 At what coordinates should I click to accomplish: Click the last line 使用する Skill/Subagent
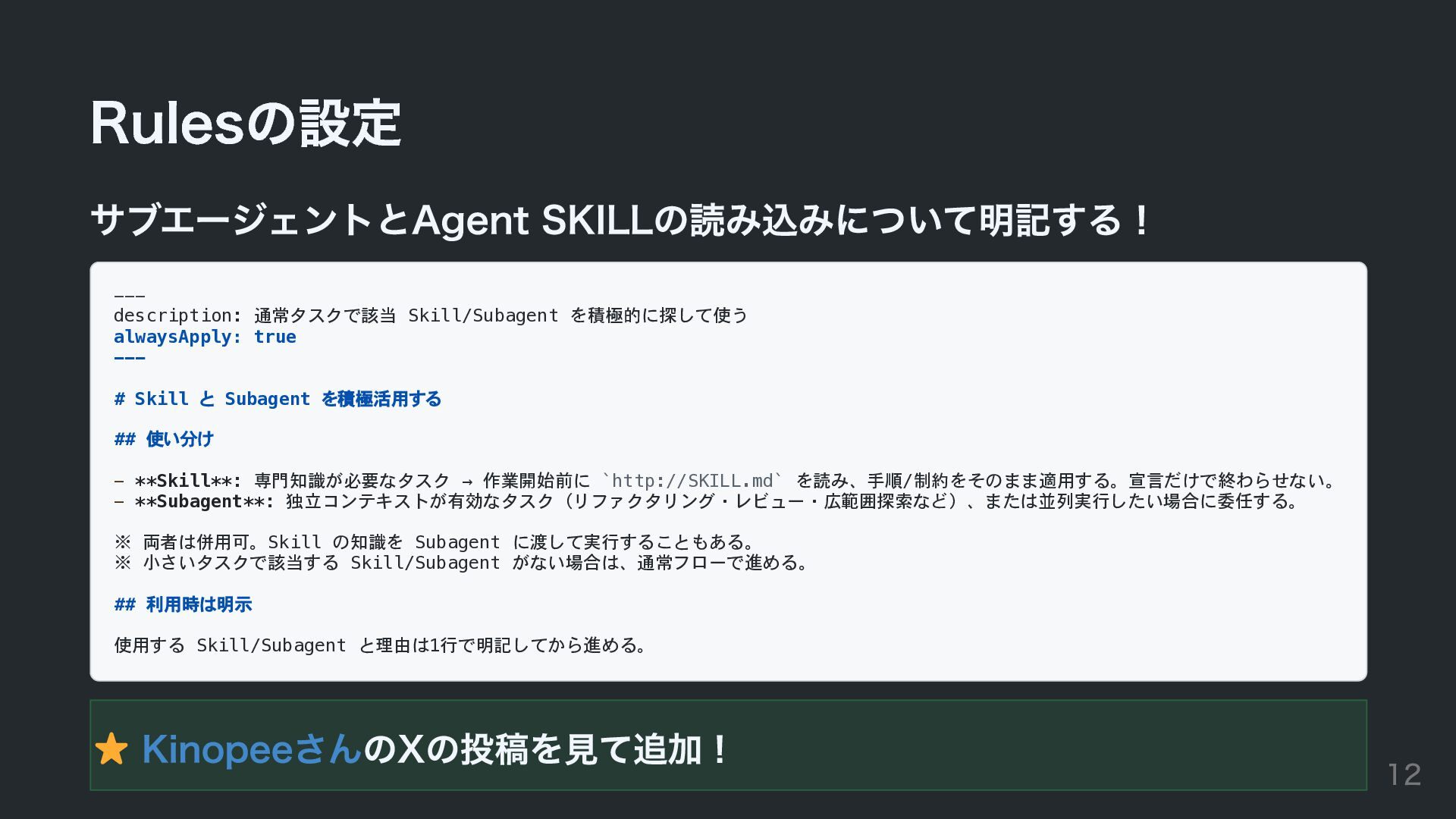pyautogui.click(x=381, y=645)
